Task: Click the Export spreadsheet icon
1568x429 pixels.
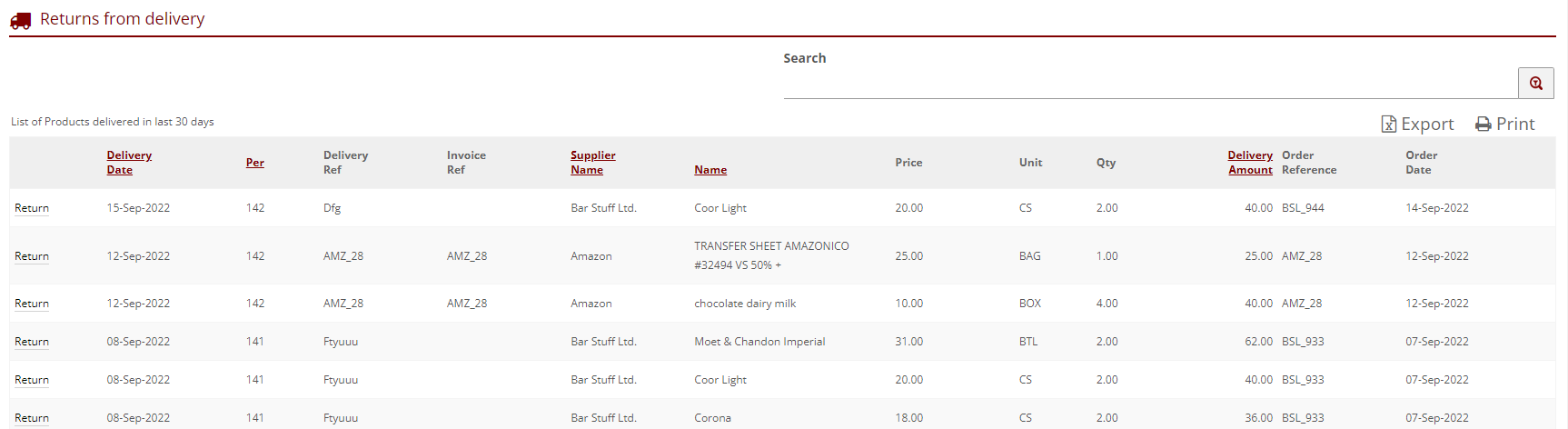Action: click(1388, 124)
